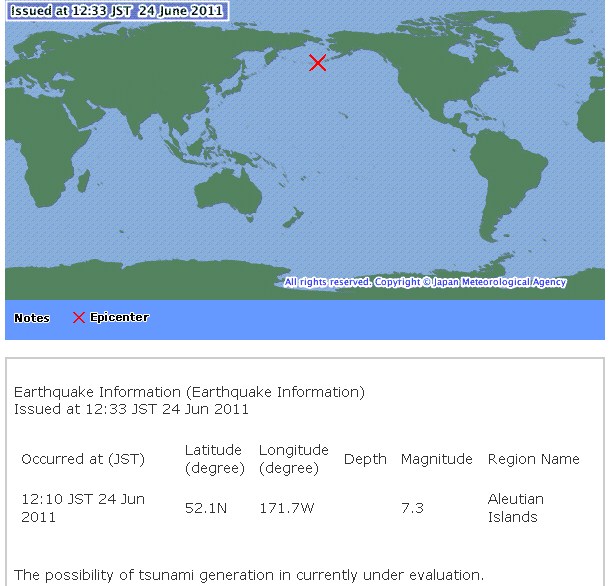The width and height of the screenshot is (613, 586).
Task: Select the Occurred at (JST) column header
Action: (83, 459)
